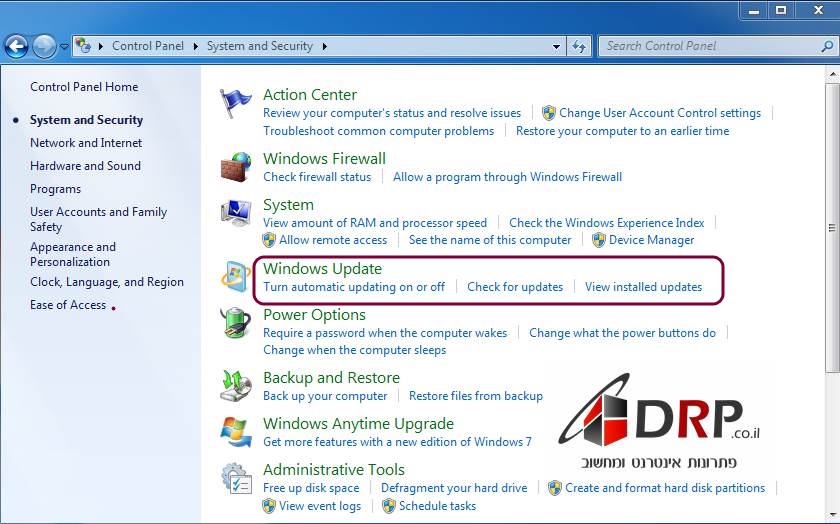840x524 pixels.
Task: Click the Action Center flag icon
Action: [237, 103]
